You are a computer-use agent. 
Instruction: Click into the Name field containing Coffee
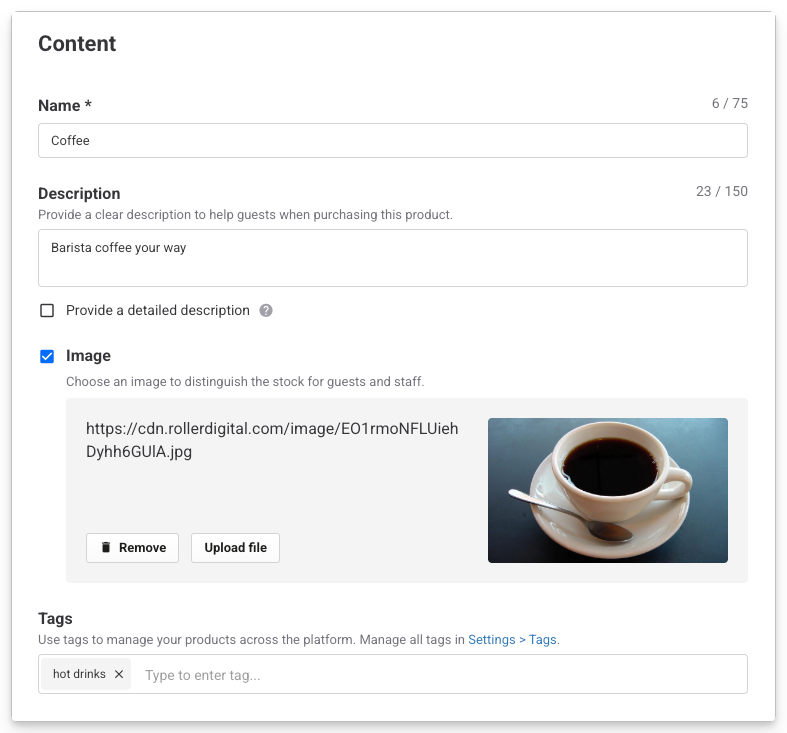392,141
